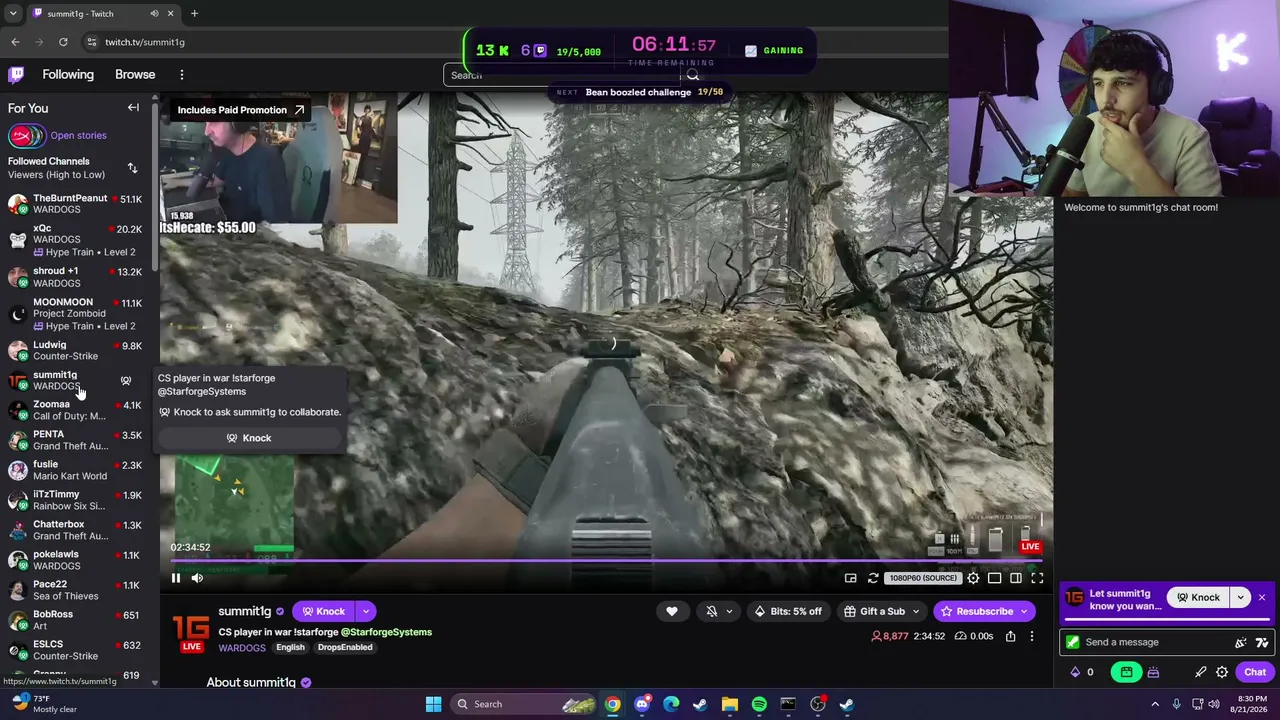Image resolution: width=1280 pixels, height=720 pixels.
Task: Knock summit1g from the channel header button
Action: (x=324, y=611)
